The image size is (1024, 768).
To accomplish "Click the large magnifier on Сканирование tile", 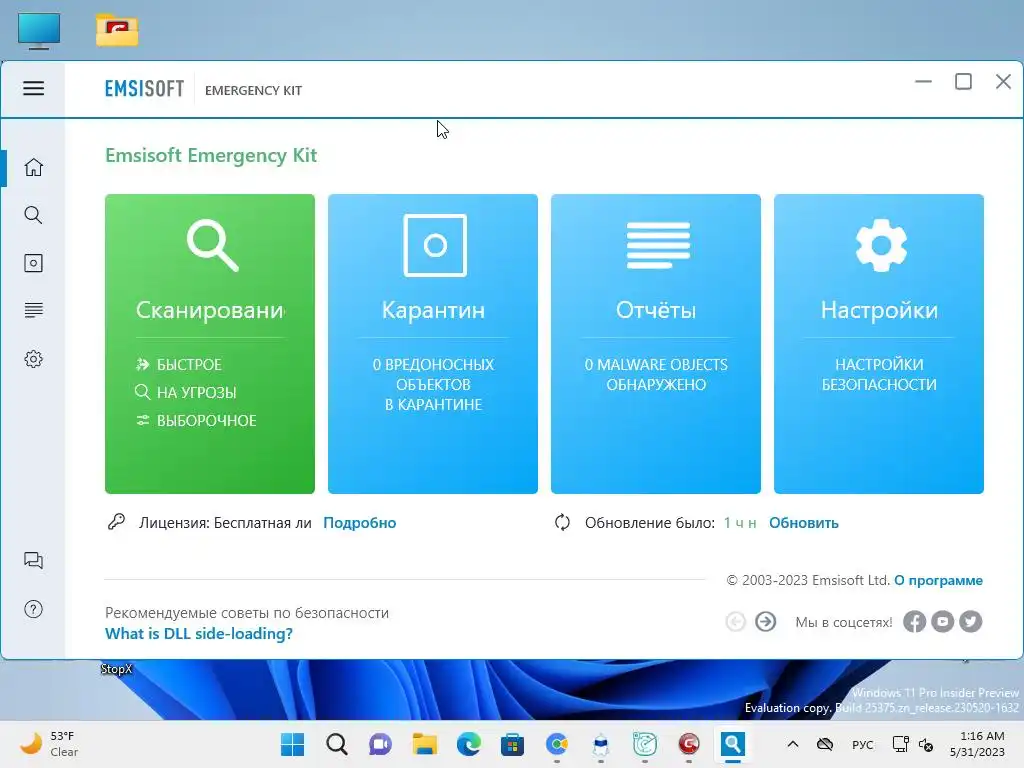I will click(212, 245).
